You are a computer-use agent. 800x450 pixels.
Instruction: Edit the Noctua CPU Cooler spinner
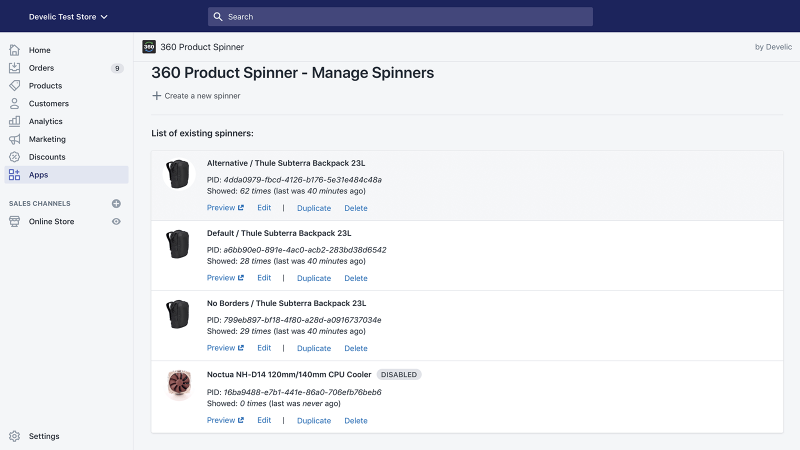[264, 420]
